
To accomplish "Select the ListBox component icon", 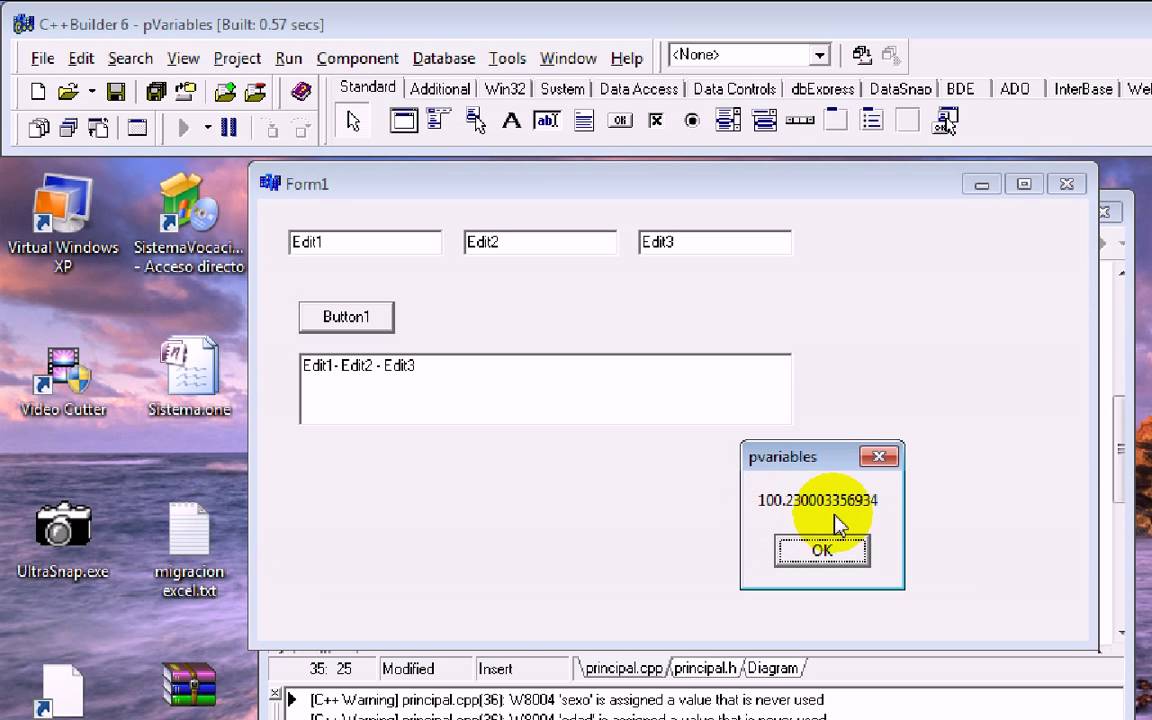I will point(728,120).
